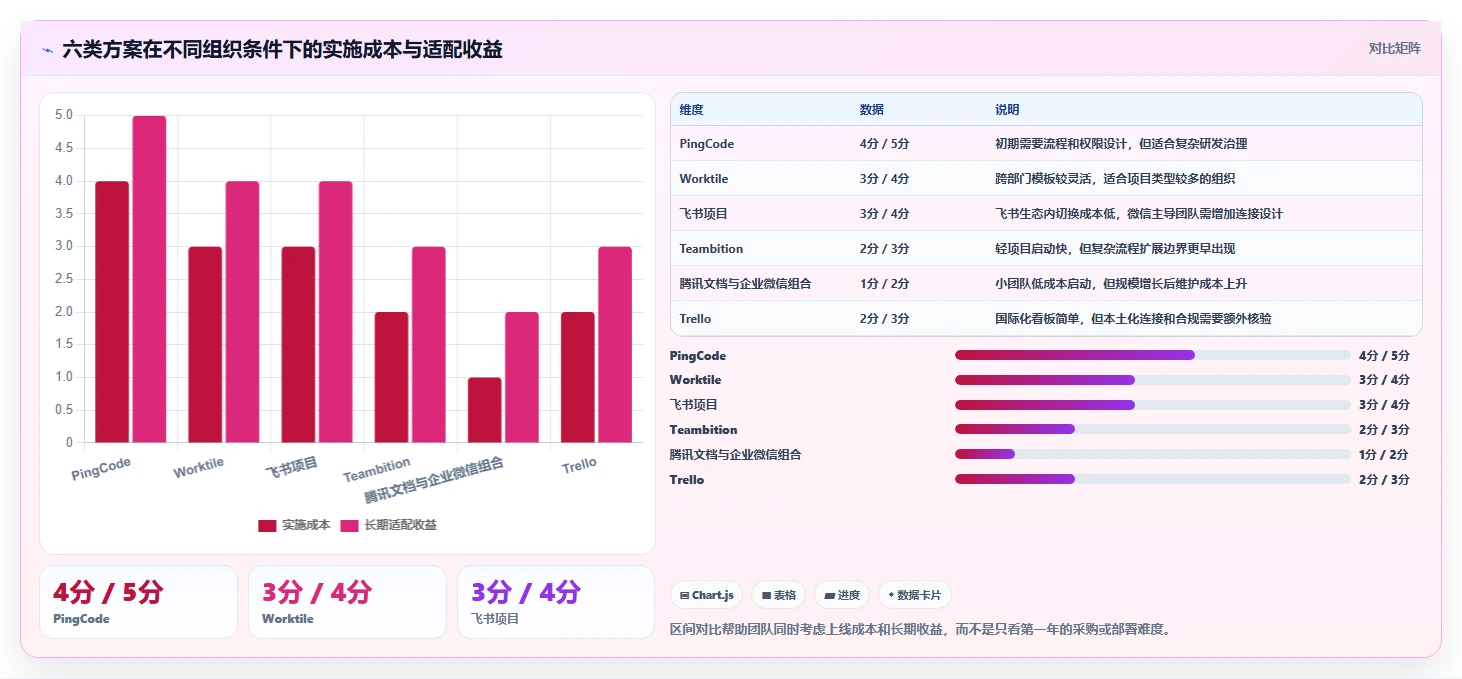Click 1分 / 2分 value beside progress bar
The width and height of the screenshot is (1462, 679).
point(1384,455)
